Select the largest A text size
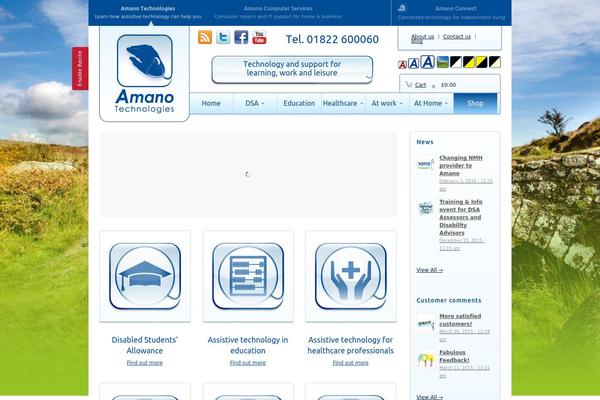Viewport: 600px width, 400px height. (427, 62)
